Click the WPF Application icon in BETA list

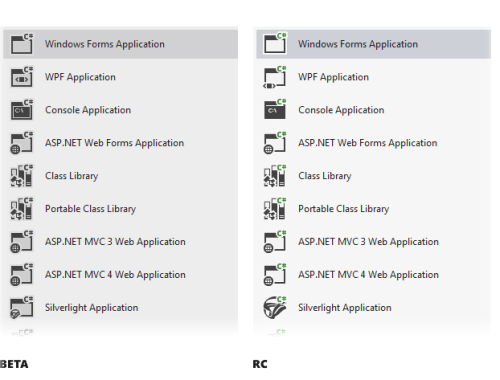22,77
